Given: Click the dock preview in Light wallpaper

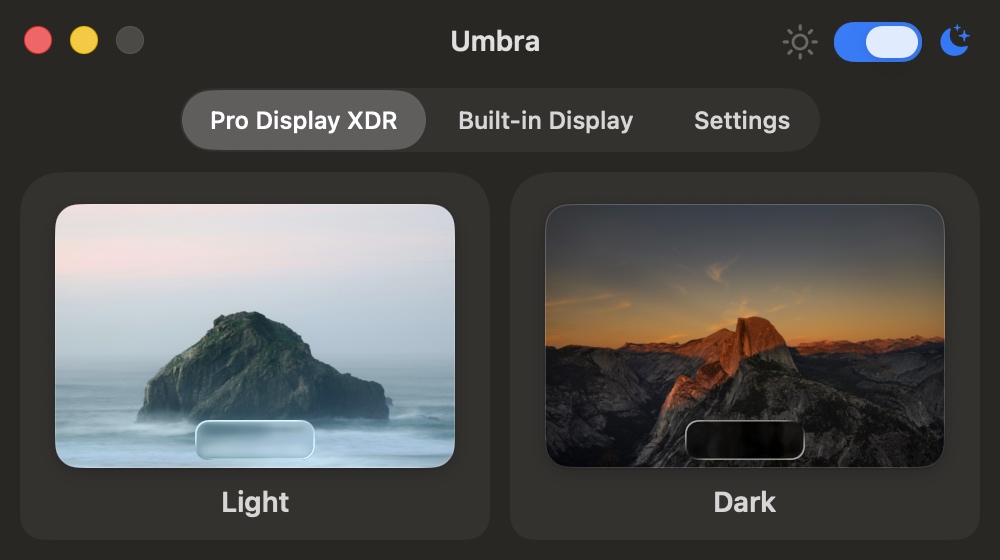Looking at the screenshot, I should [255, 440].
